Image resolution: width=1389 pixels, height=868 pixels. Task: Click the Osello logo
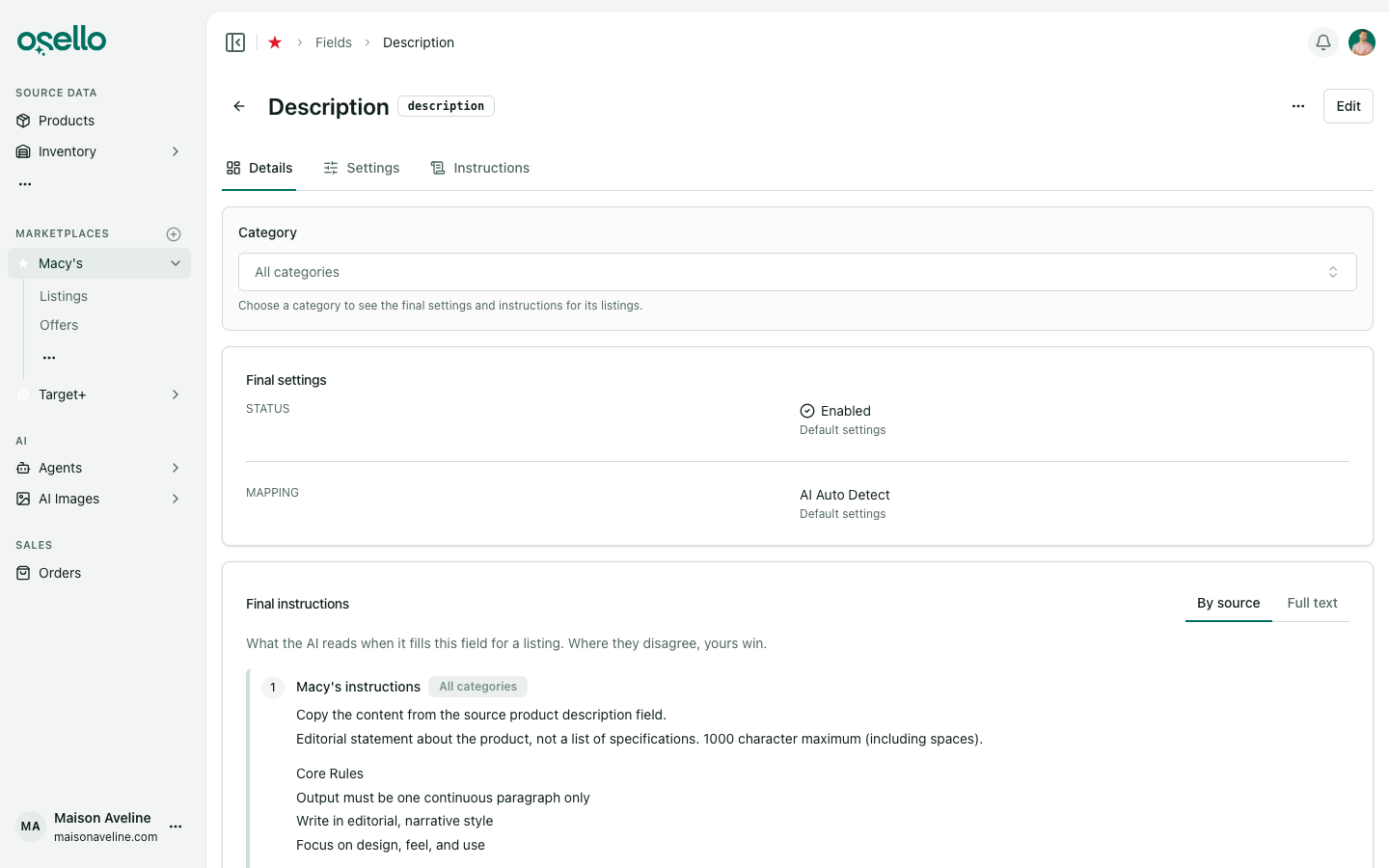coord(62,41)
